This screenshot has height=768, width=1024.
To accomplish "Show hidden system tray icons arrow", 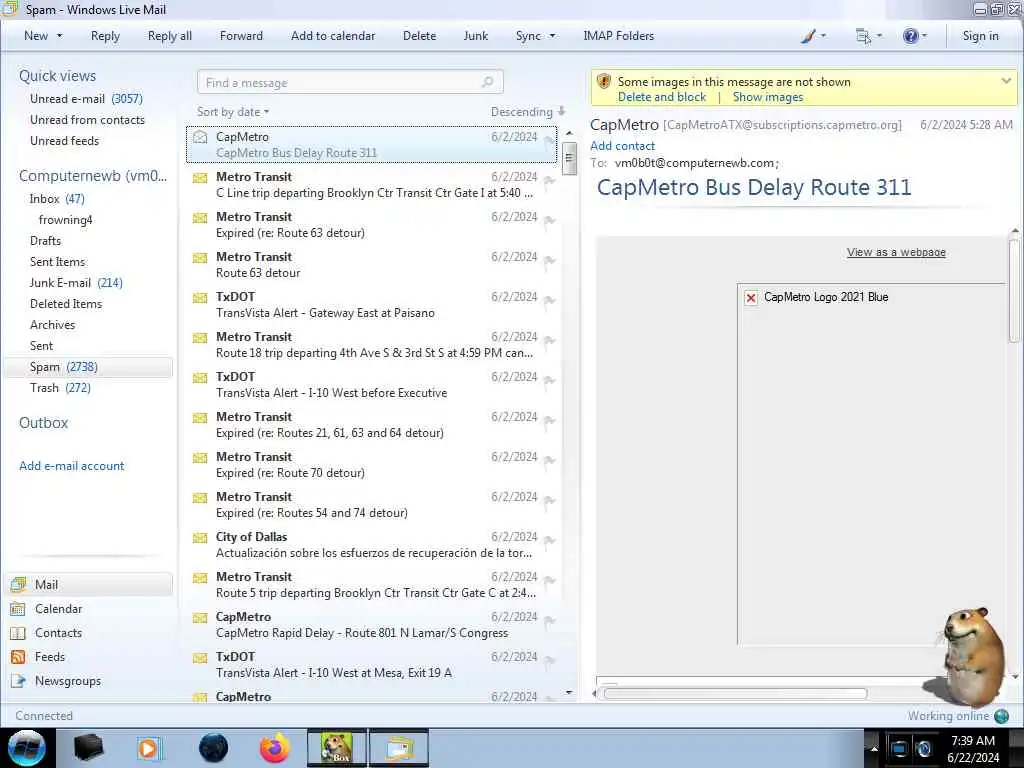I will pos(874,748).
